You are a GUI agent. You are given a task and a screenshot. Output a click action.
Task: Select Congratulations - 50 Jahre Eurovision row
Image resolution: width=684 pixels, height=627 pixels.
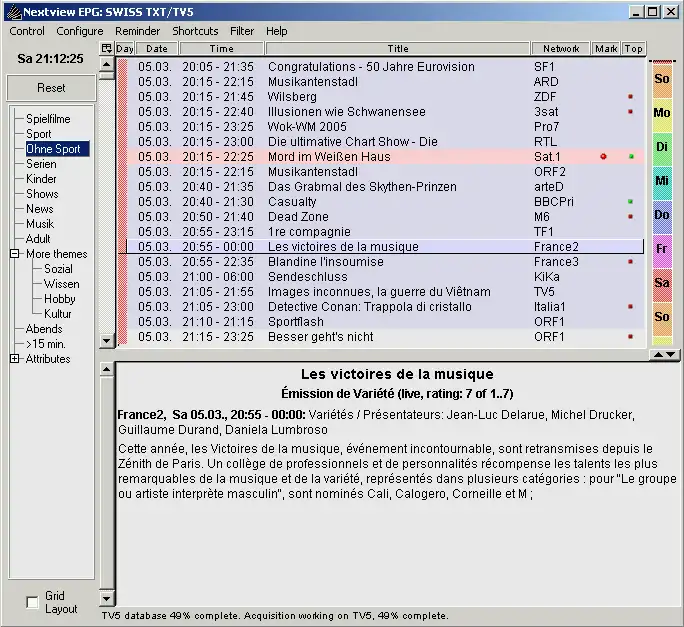click(386, 67)
